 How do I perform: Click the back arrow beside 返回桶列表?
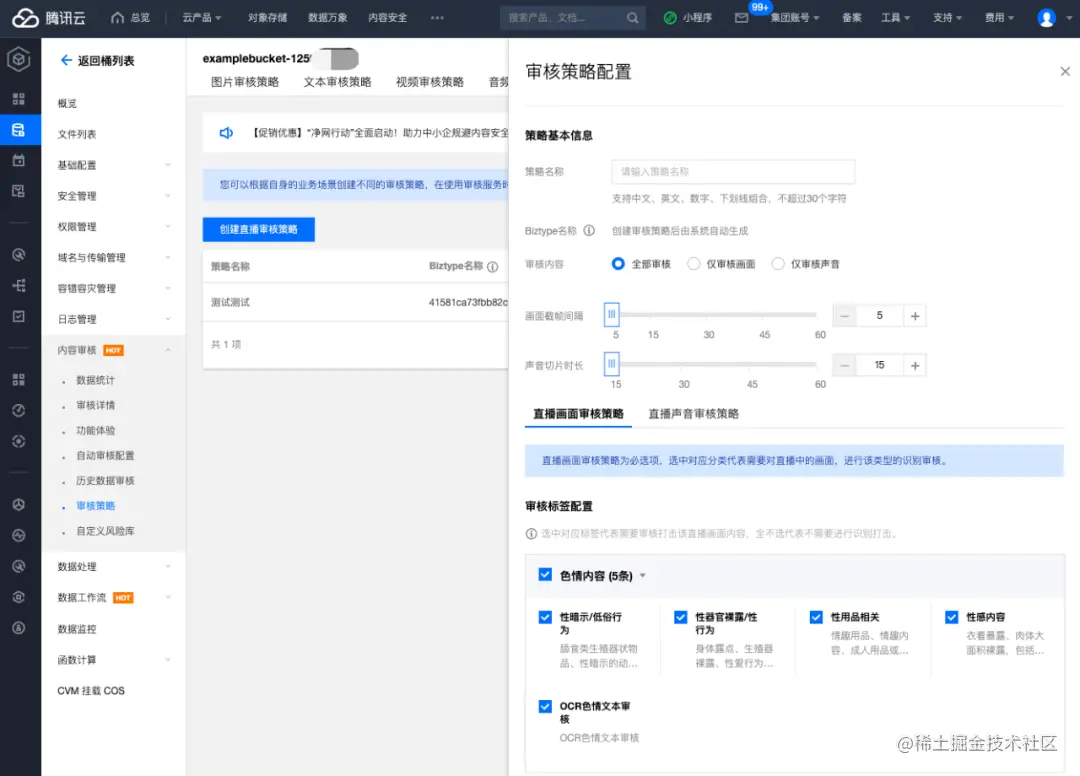[x=66, y=61]
